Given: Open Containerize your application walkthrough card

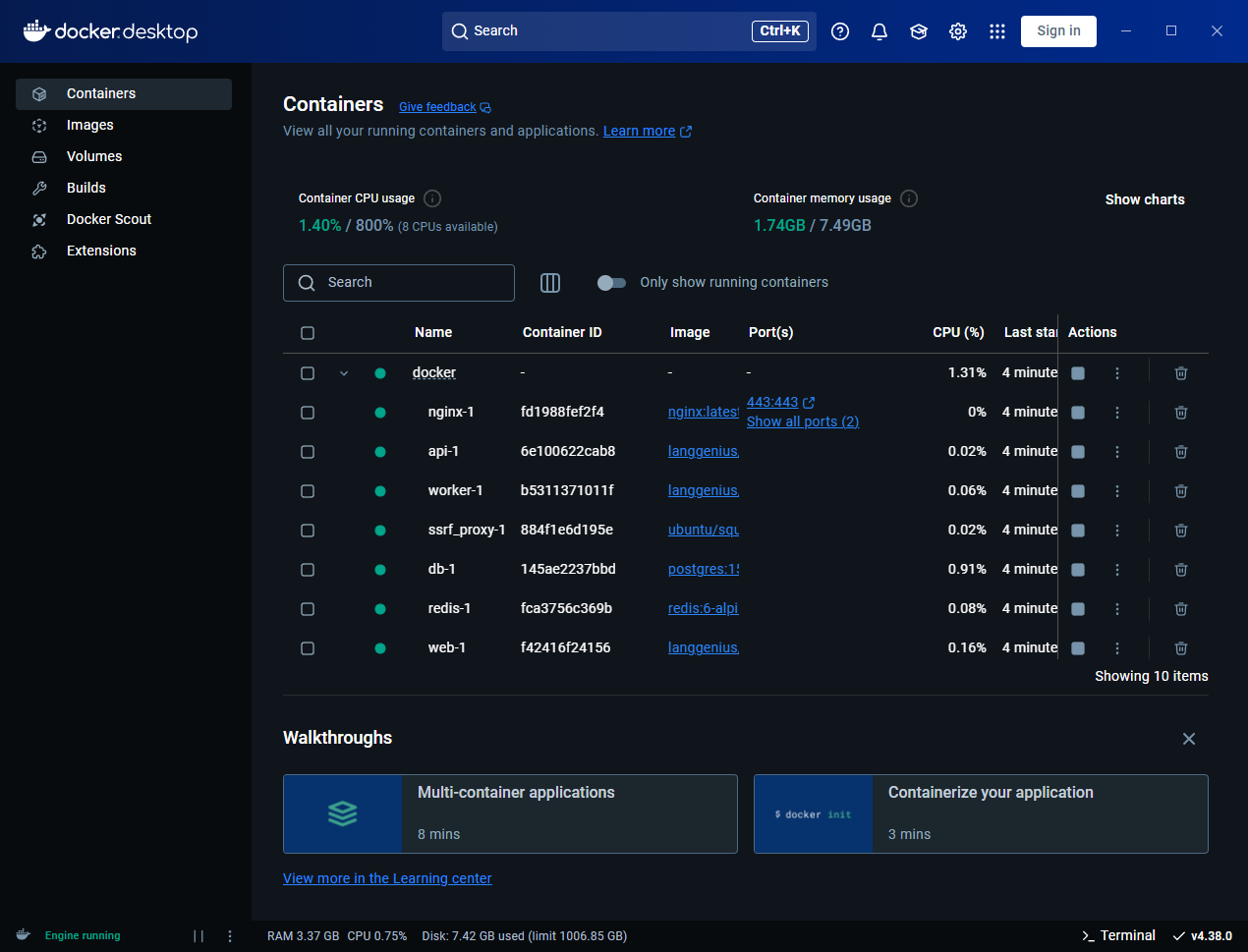Looking at the screenshot, I should [x=981, y=814].
